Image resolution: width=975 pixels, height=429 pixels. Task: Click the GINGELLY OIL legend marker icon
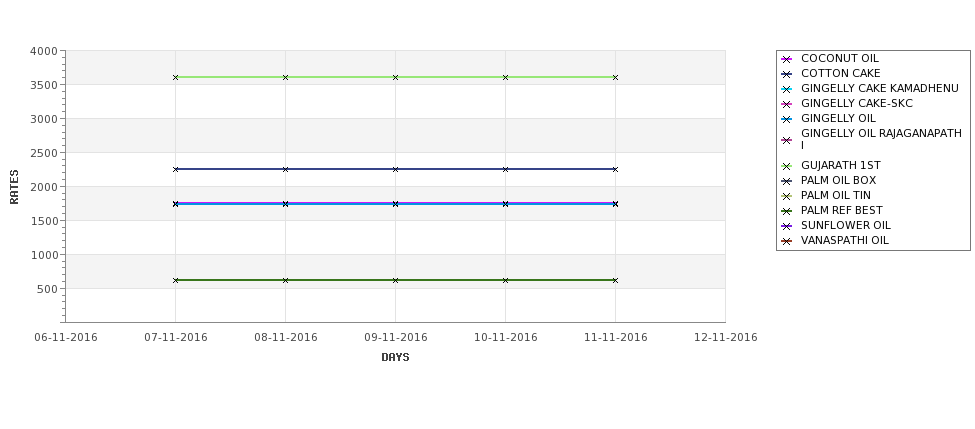coord(787,119)
